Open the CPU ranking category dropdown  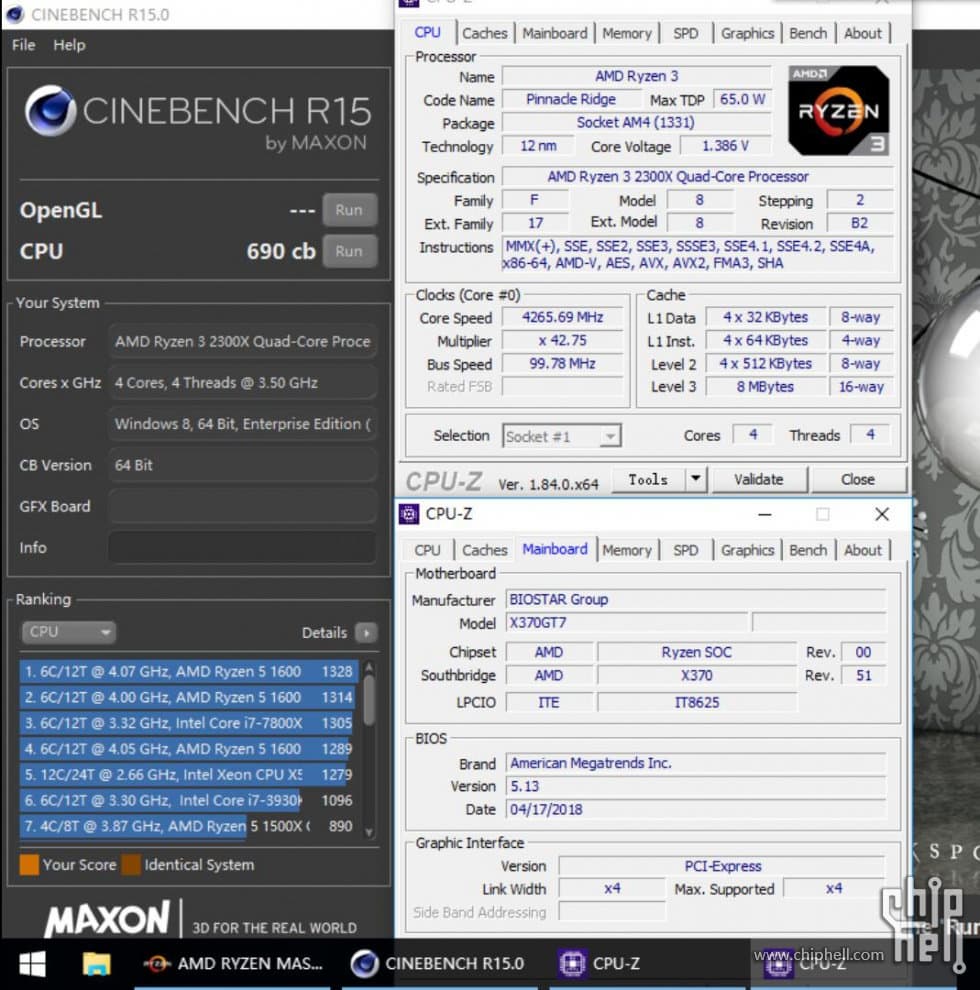pos(68,631)
